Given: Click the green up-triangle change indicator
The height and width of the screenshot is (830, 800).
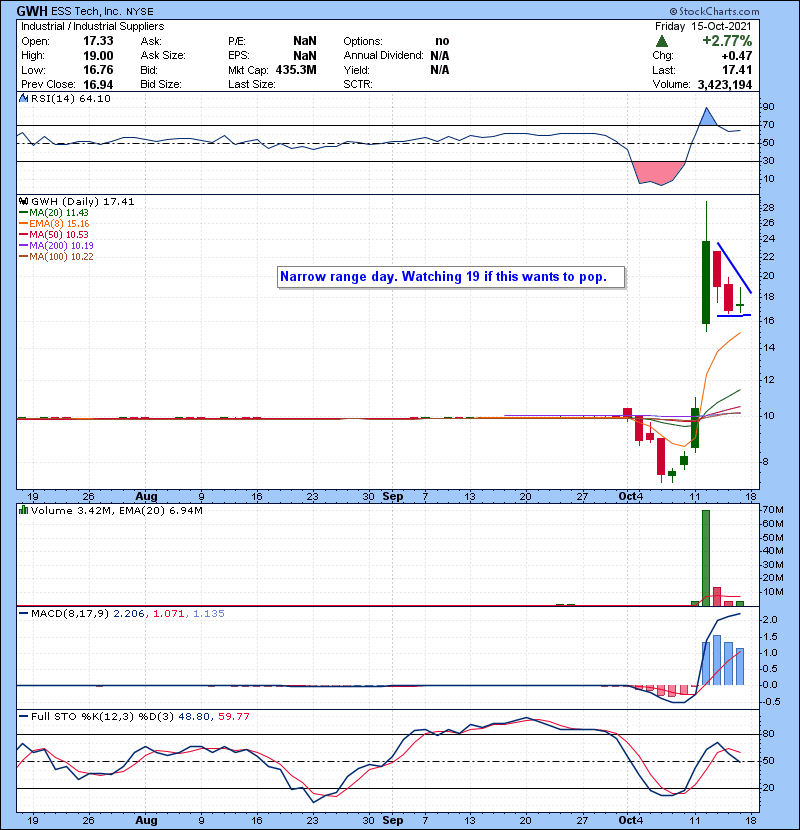Looking at the screenshot, I should click(662, 41).
